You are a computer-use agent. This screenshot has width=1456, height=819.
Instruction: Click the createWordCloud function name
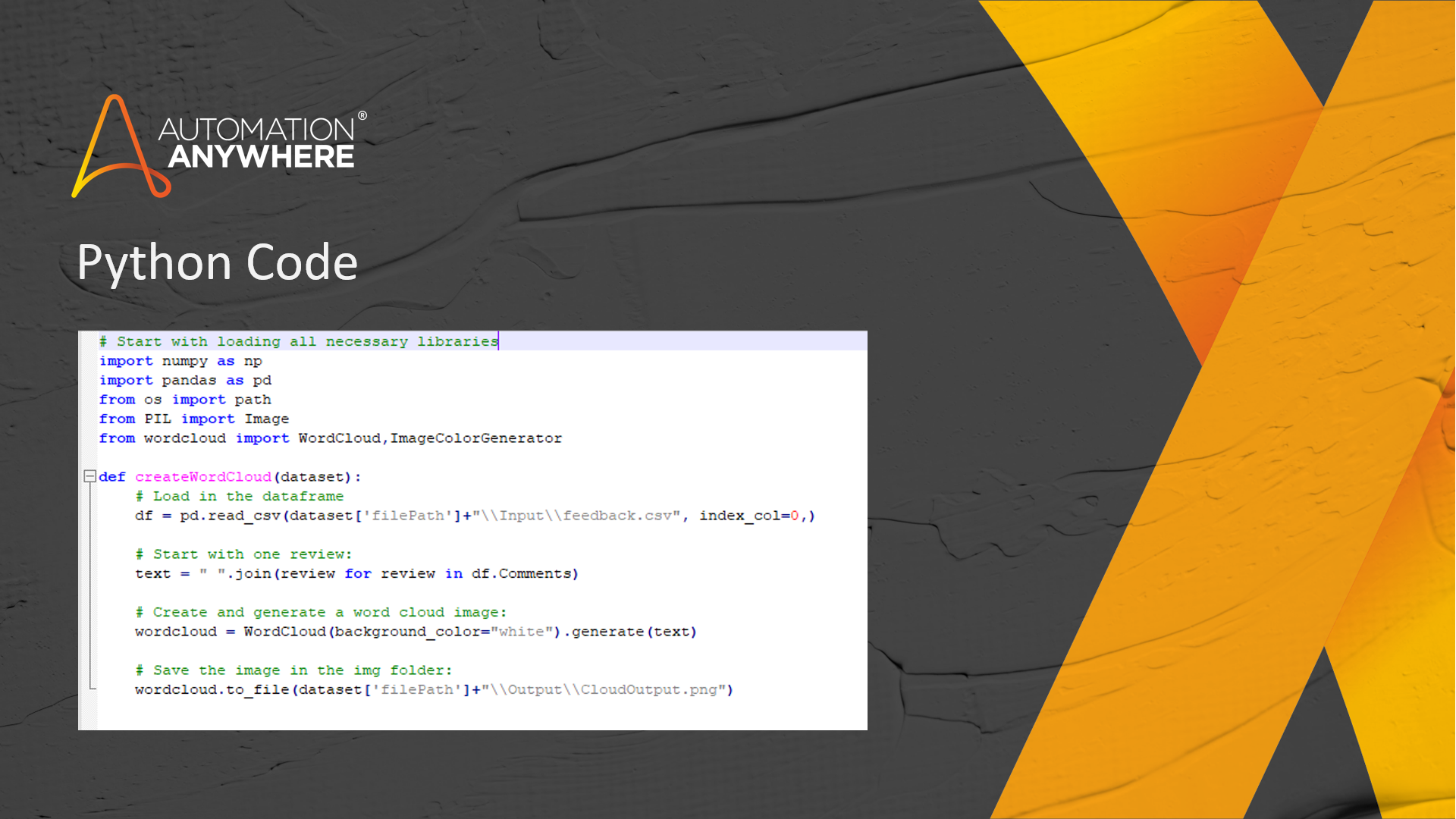click(x=203, y=477)
